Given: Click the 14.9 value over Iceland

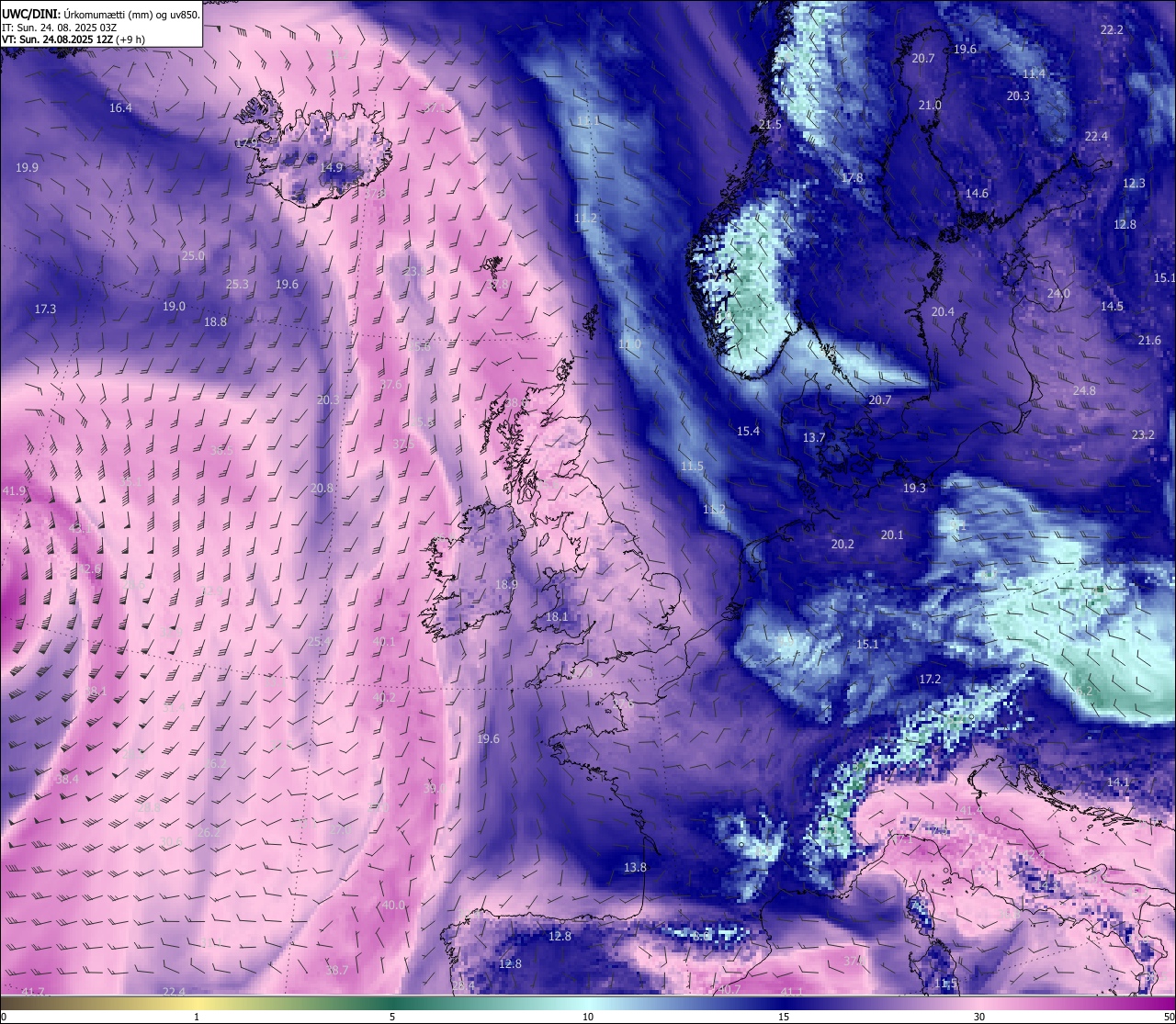Looking at the screenshot, I should click(x=331, y=168).
